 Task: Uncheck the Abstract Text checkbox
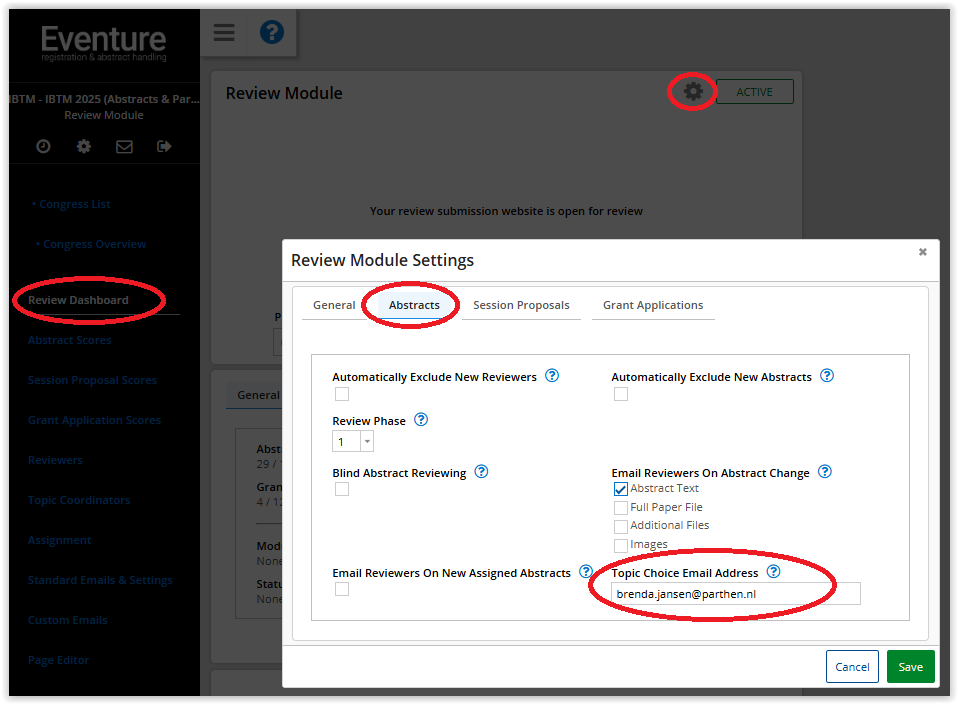tap(620, 489)
